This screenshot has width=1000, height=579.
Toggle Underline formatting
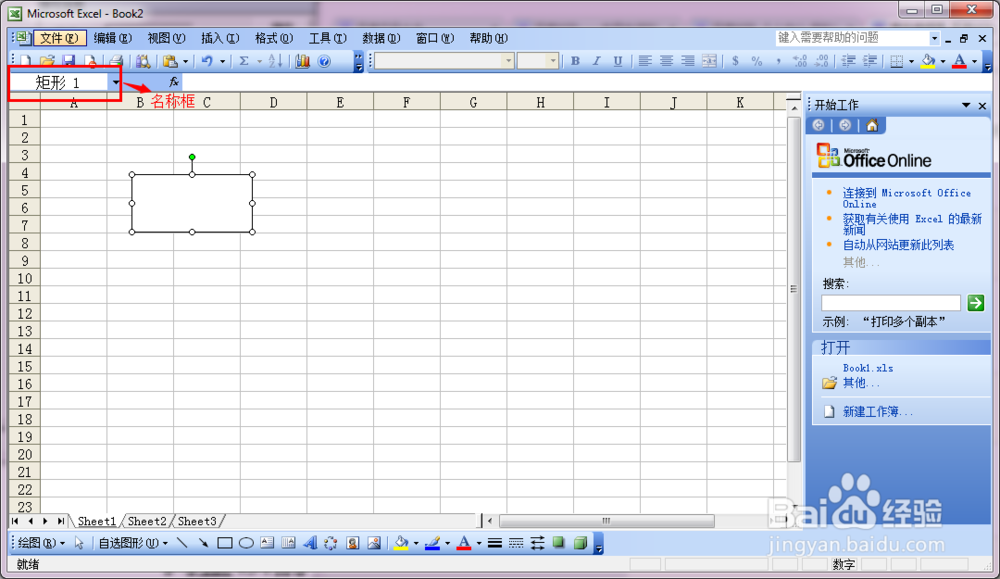(617, 61)
